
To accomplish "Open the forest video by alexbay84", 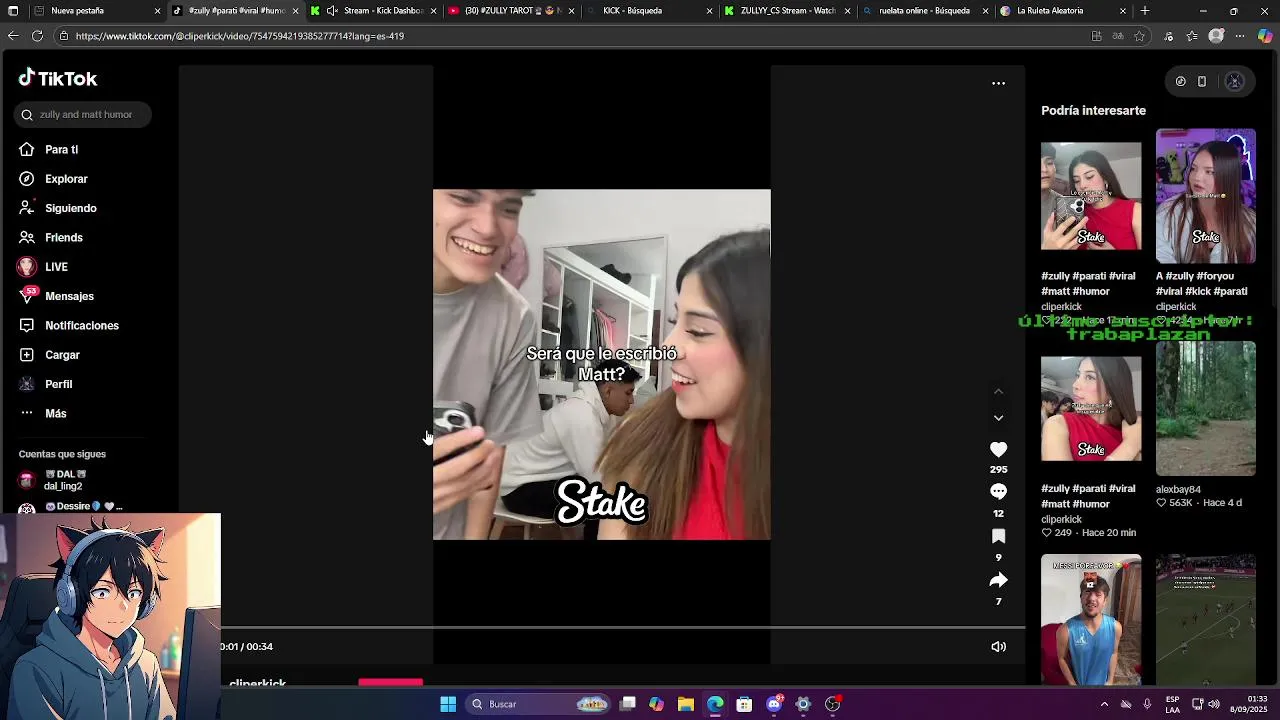I will (x=1205, y=408).
